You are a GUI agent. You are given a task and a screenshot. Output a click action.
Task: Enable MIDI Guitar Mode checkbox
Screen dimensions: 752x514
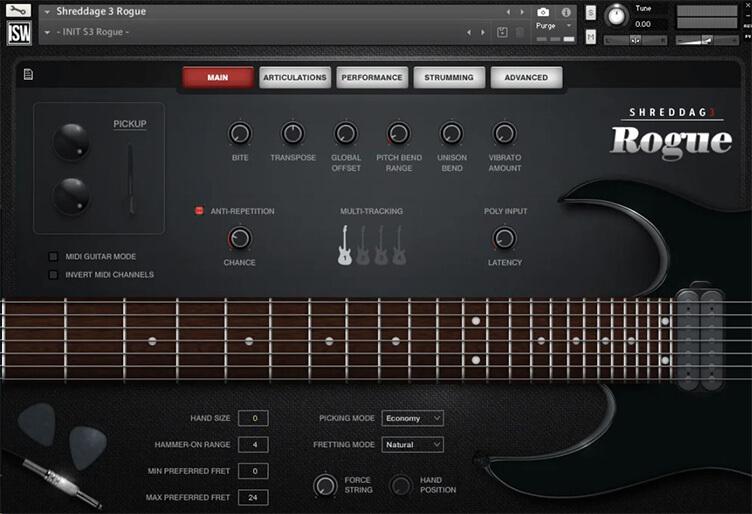pos(53,257)
